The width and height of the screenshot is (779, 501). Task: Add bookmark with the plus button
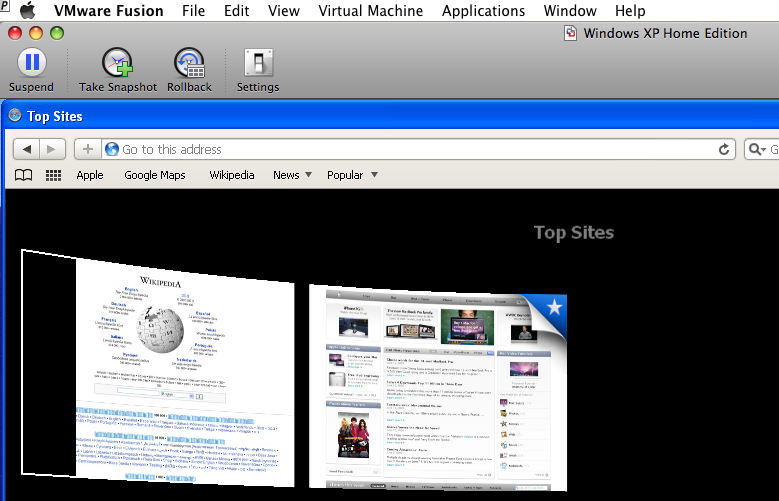(x=87, y=149)
